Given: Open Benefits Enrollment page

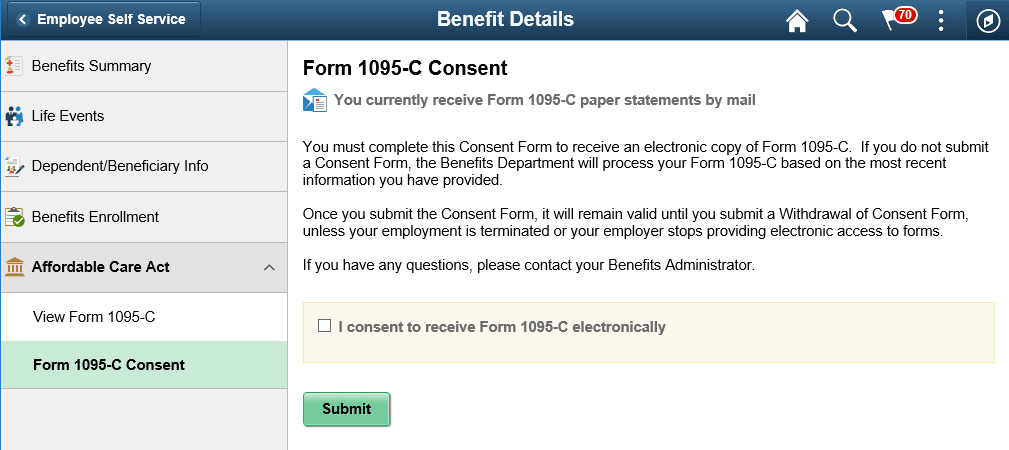Looking at the screenshot, I should tap(95, 217).
